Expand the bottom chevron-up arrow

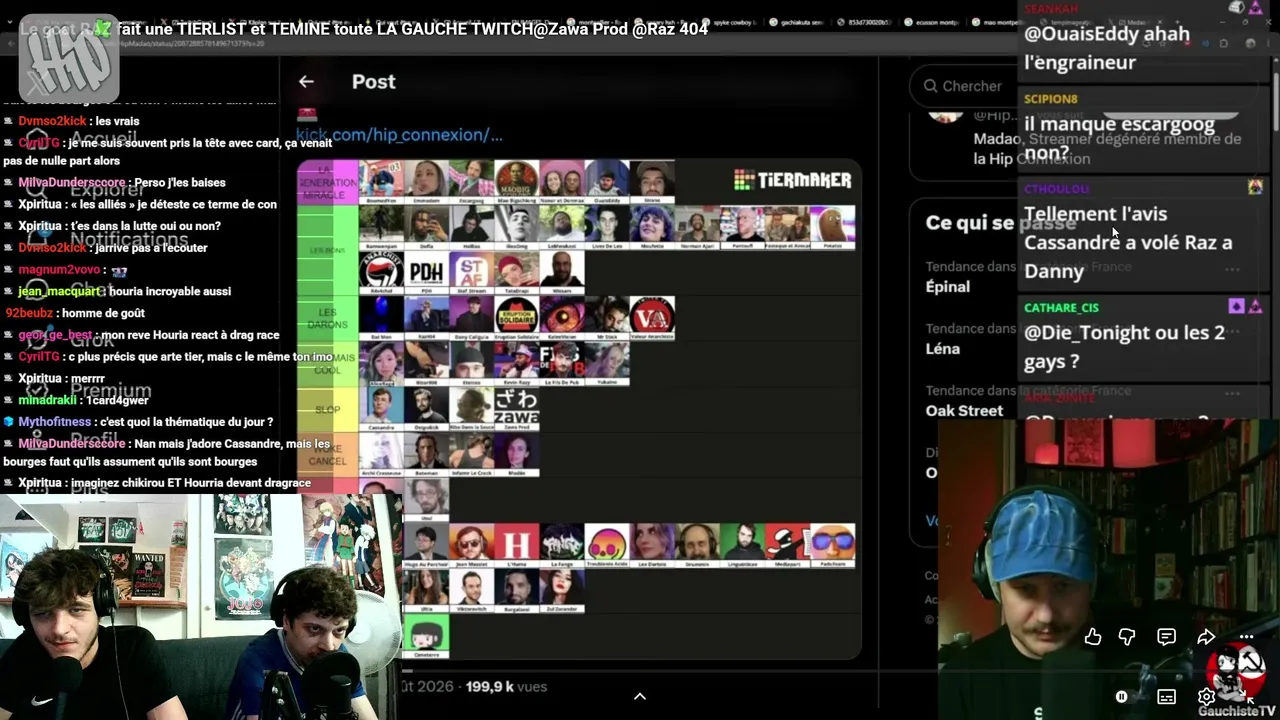640,696
